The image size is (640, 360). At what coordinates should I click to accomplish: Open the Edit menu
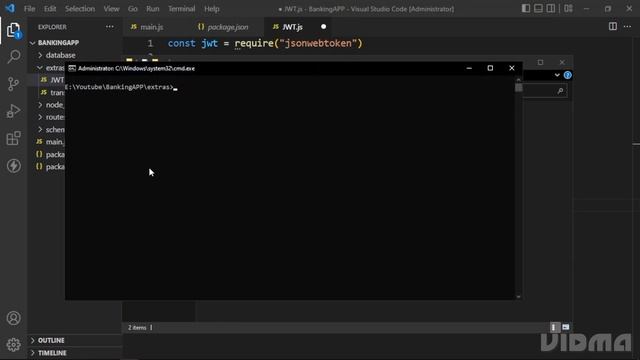tap(50, 9)
